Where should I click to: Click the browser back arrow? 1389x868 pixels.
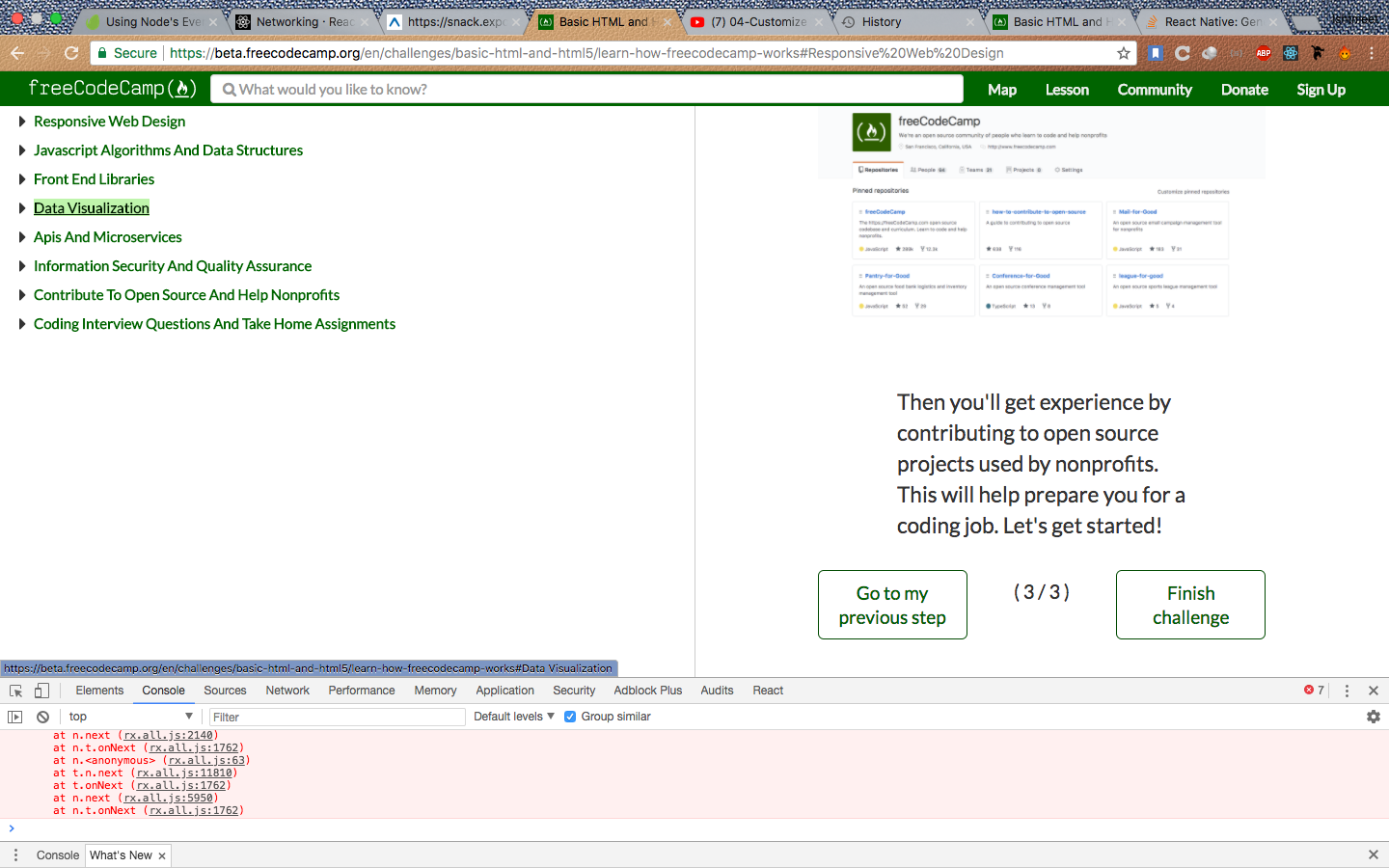pos(16,53)
